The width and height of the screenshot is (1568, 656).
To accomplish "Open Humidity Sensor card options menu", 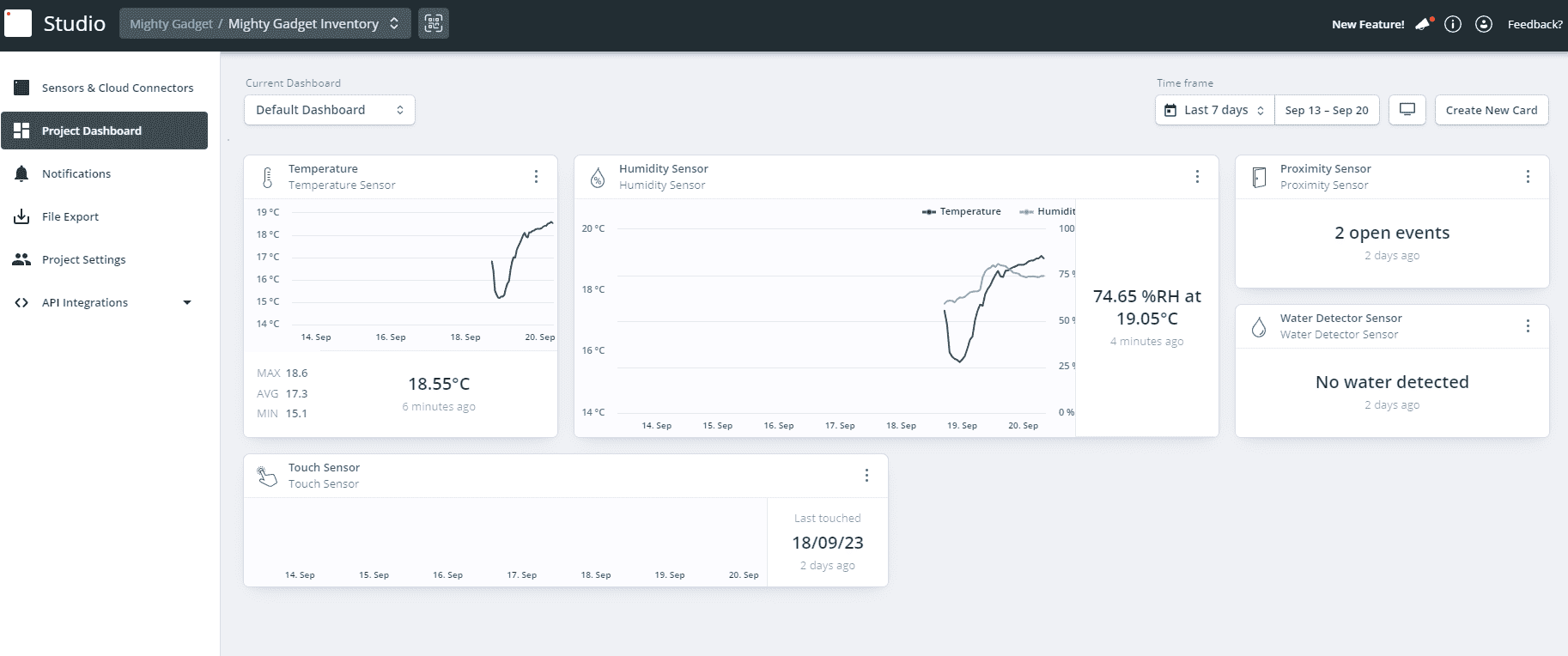I will coord(1197,176).
